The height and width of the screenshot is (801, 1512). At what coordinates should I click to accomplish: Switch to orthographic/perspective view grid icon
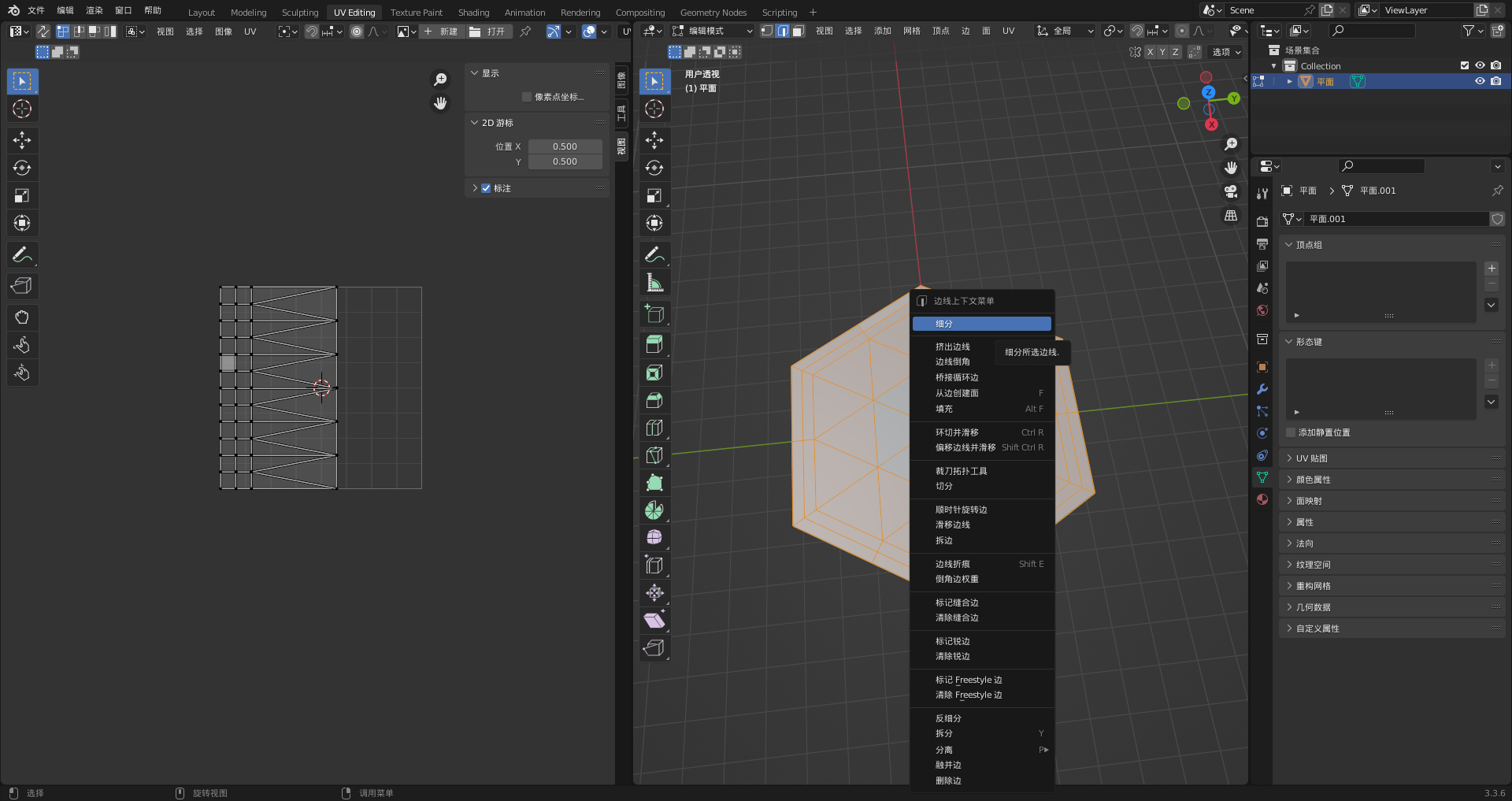1231,215
